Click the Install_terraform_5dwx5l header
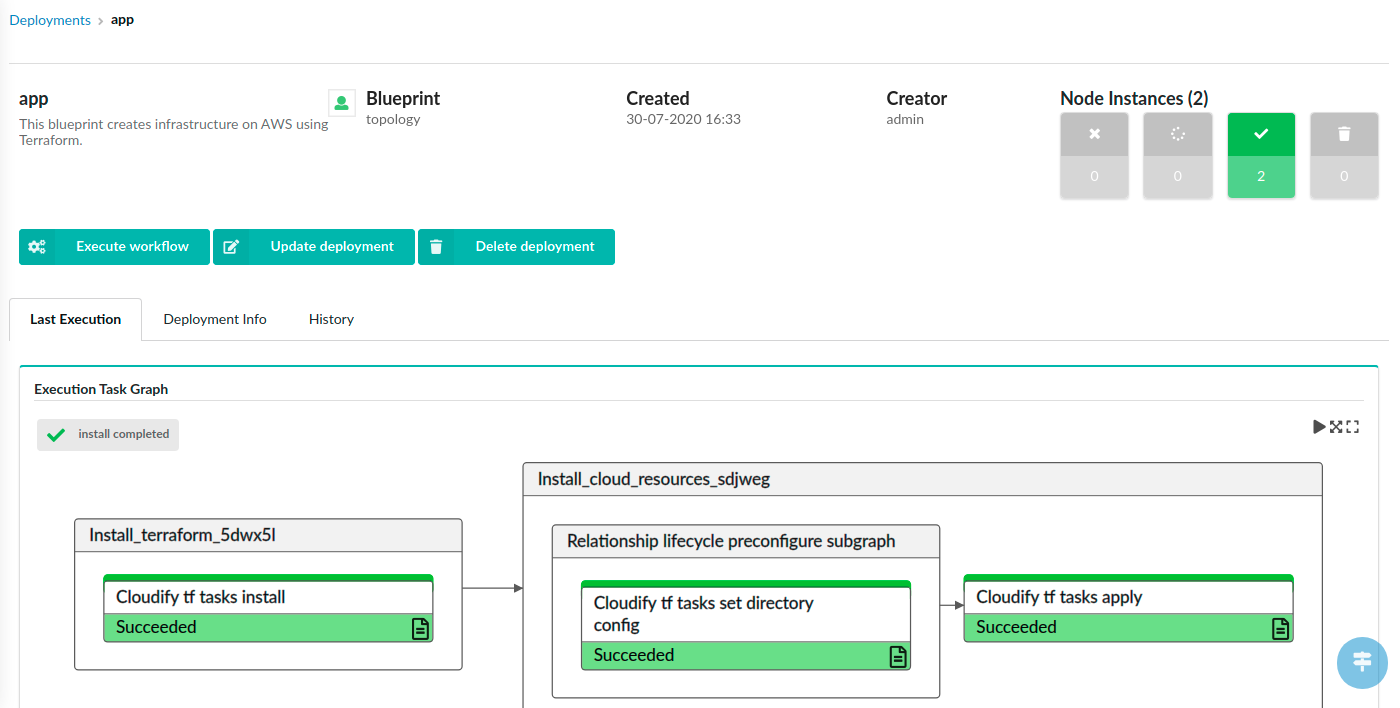The width and height of the screenshot is (1400, 708). pos(268,535)
